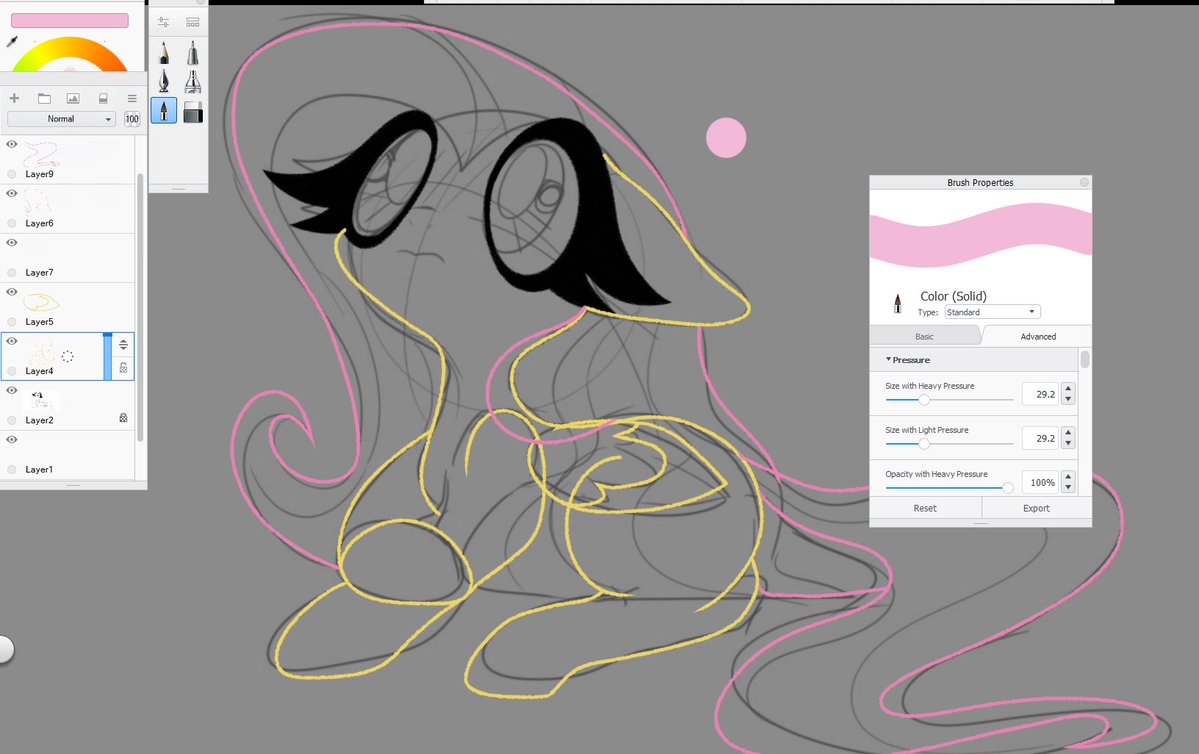
Task: Adjust the Opacity with Heavy Pressure slider
Action: [x=949, y=487]
